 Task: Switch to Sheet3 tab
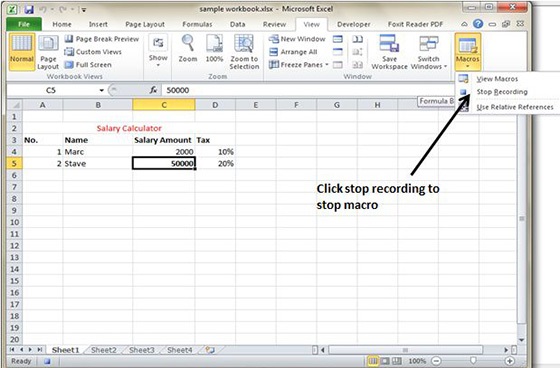142,350
